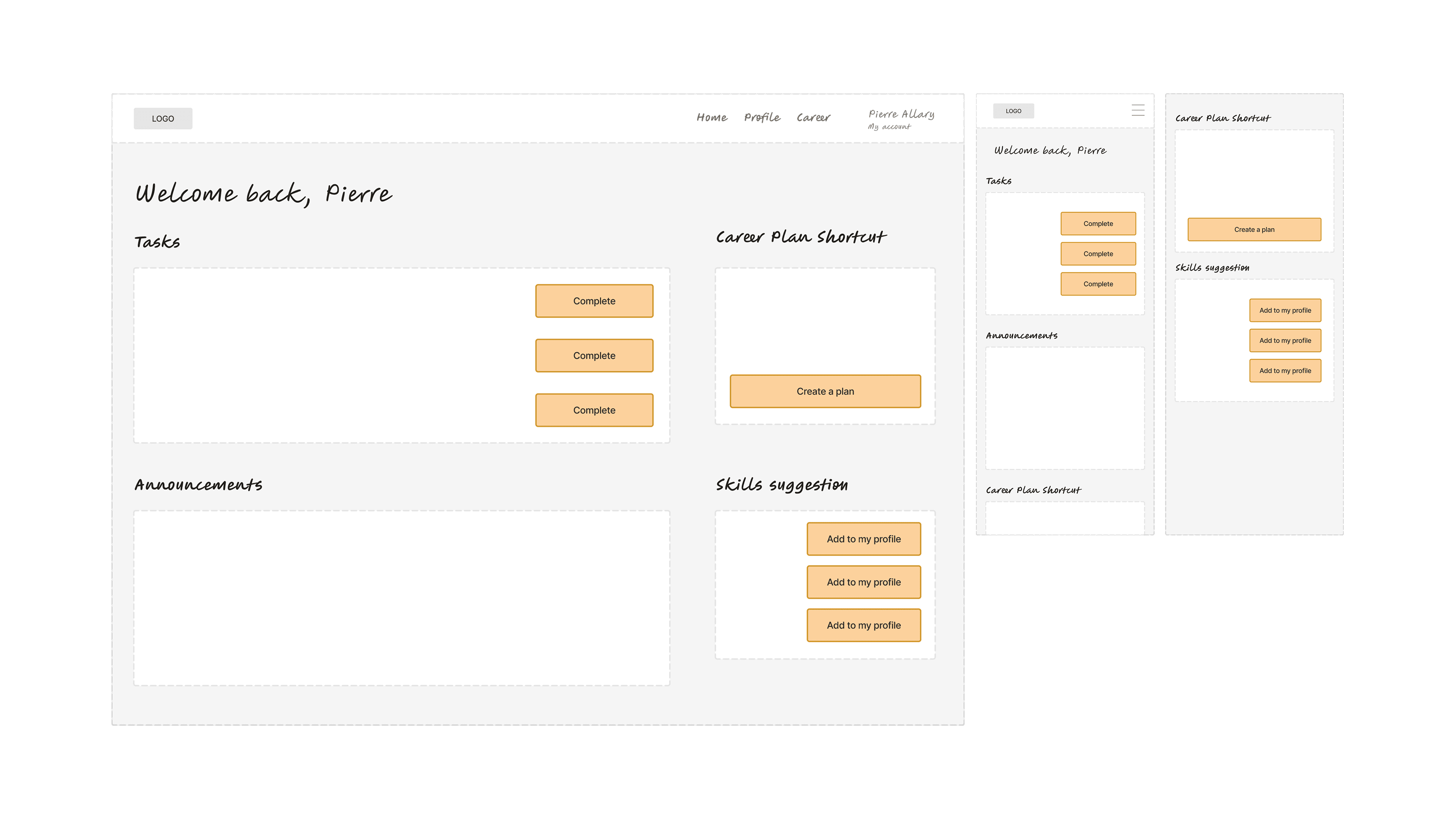Click third Complete button in mobile Tasks card
This screenshot has width=1456, height=819.
(x=1098, y=284)
